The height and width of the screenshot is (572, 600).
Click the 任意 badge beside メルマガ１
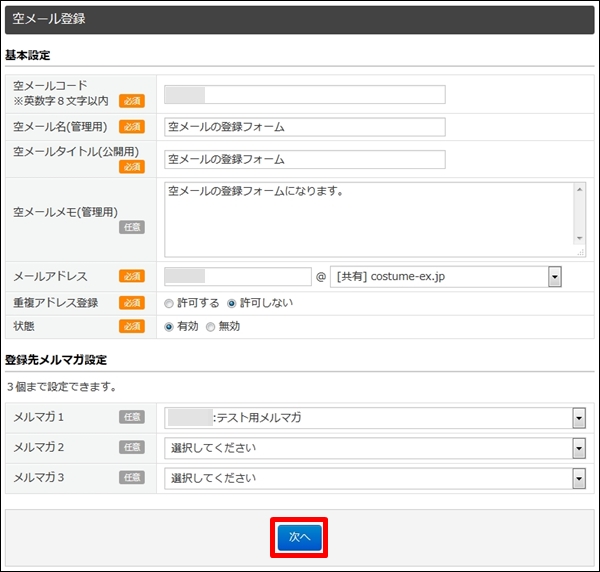[x=132, y=417]
